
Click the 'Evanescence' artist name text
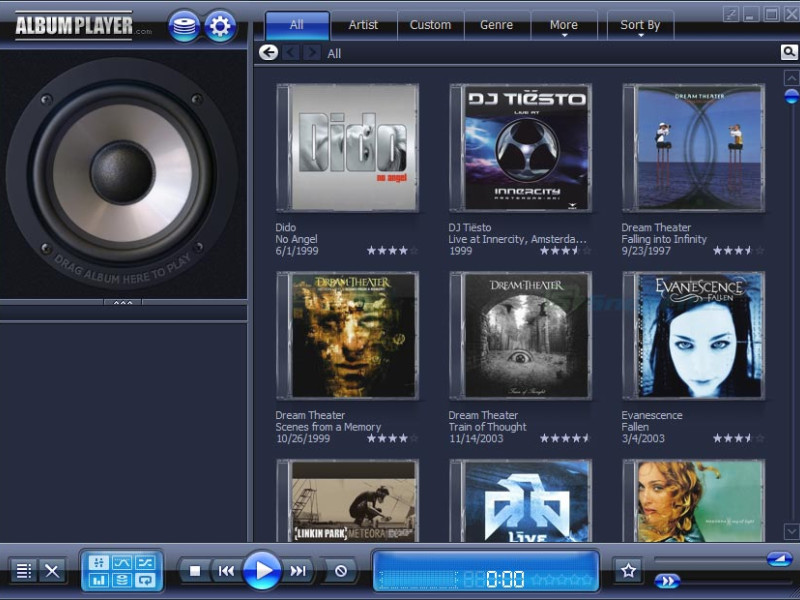[652, 415]
